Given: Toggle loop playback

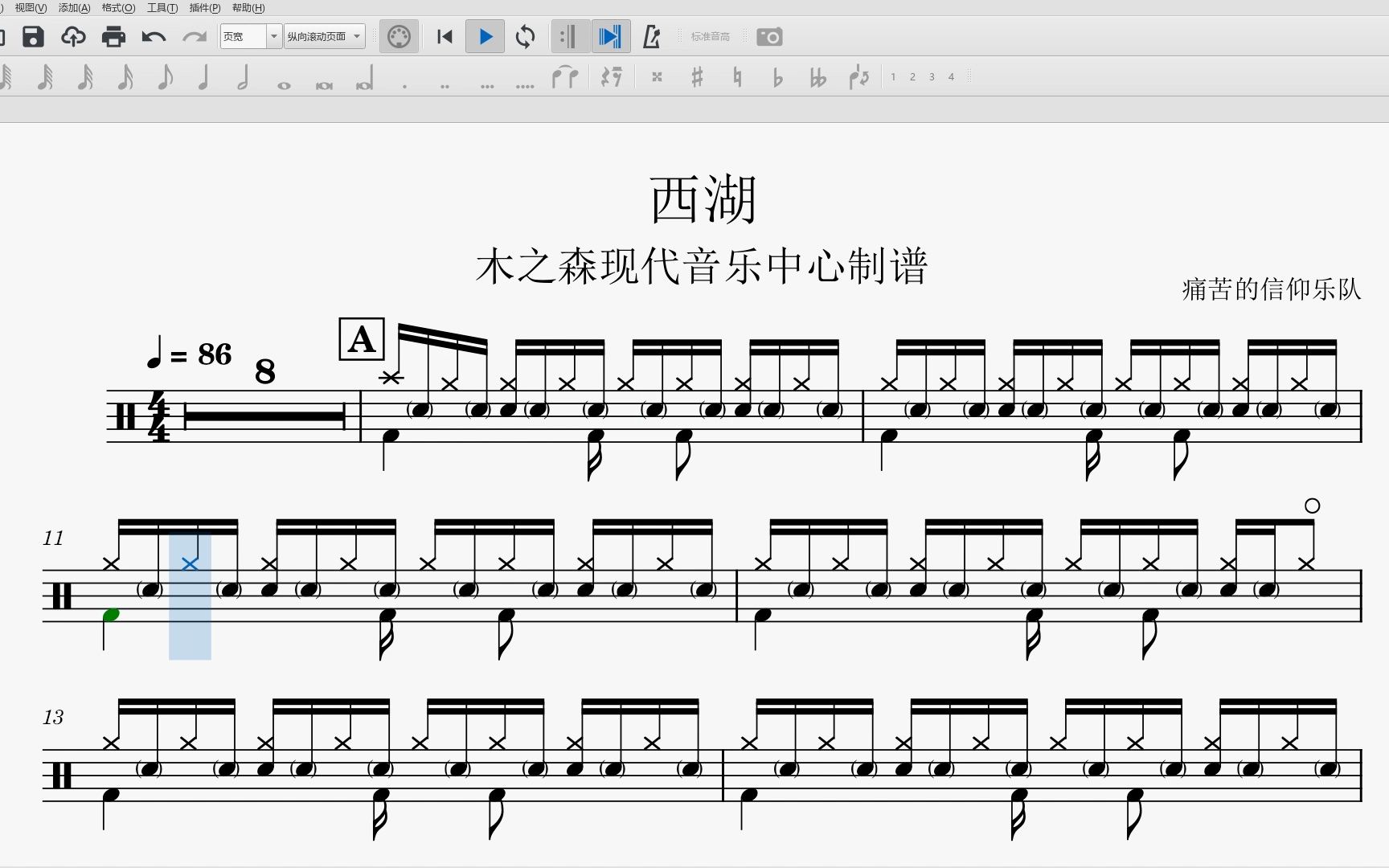Looking at the screenshot, I should tap(525, 36).
